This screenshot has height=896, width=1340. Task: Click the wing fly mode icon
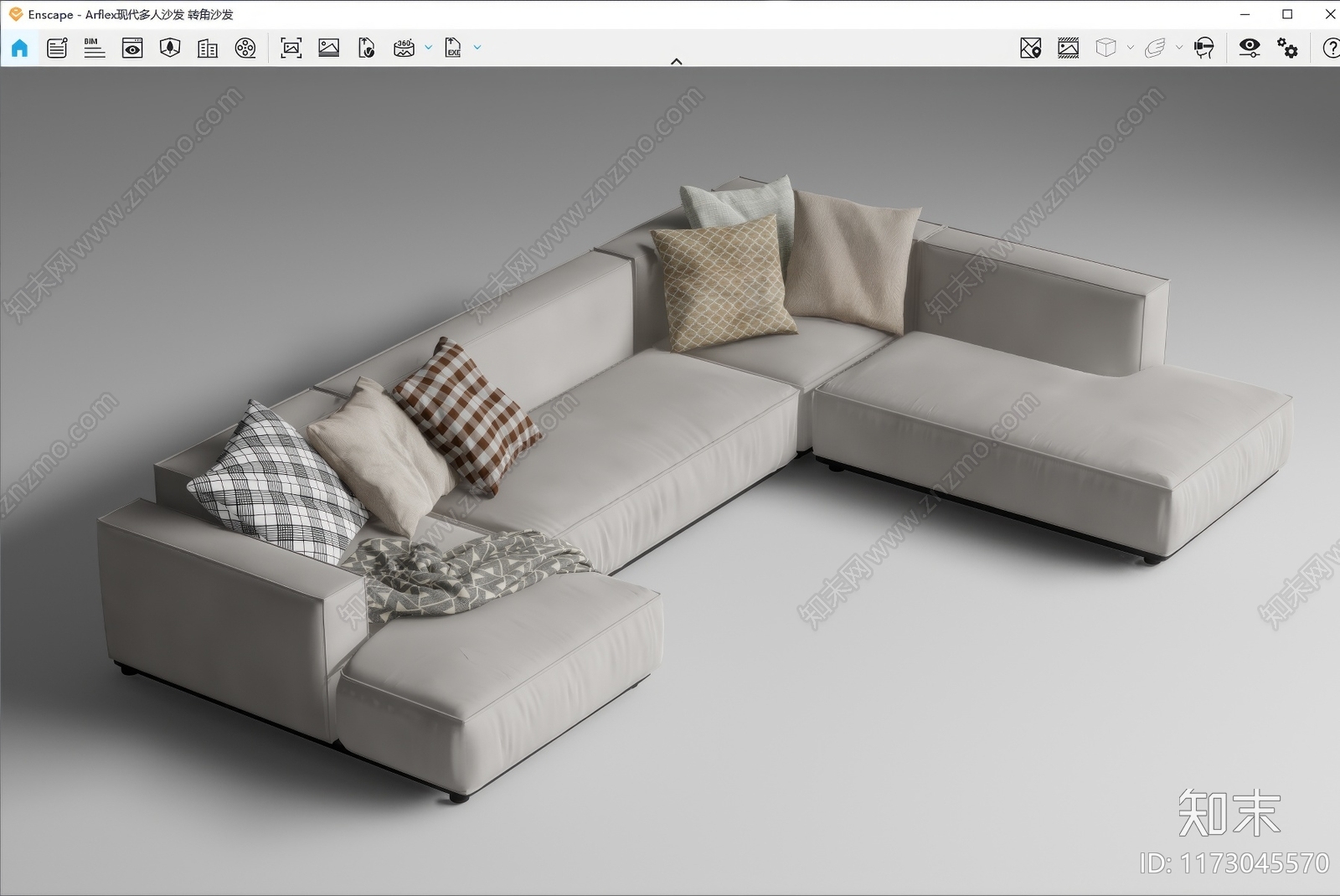pos(1155,48)
